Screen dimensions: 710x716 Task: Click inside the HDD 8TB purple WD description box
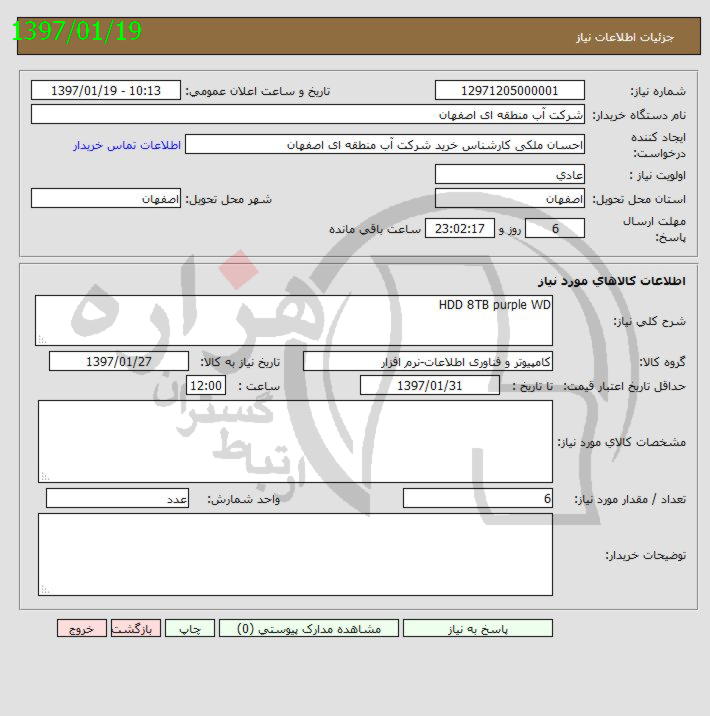(x=294, y=320)
